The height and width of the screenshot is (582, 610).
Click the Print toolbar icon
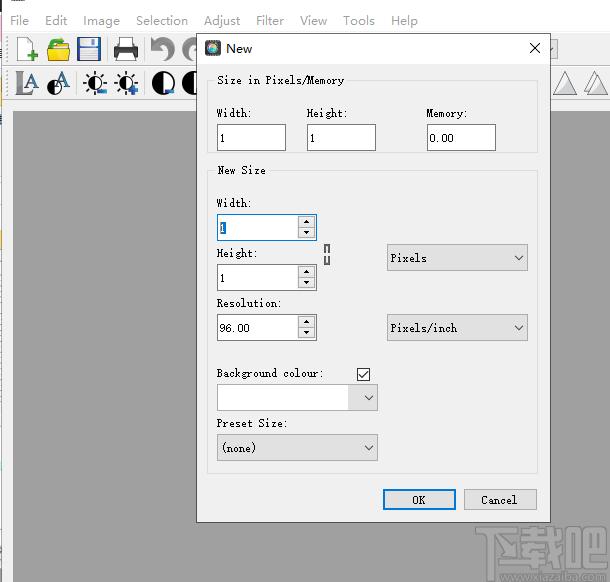coord(126,49)
